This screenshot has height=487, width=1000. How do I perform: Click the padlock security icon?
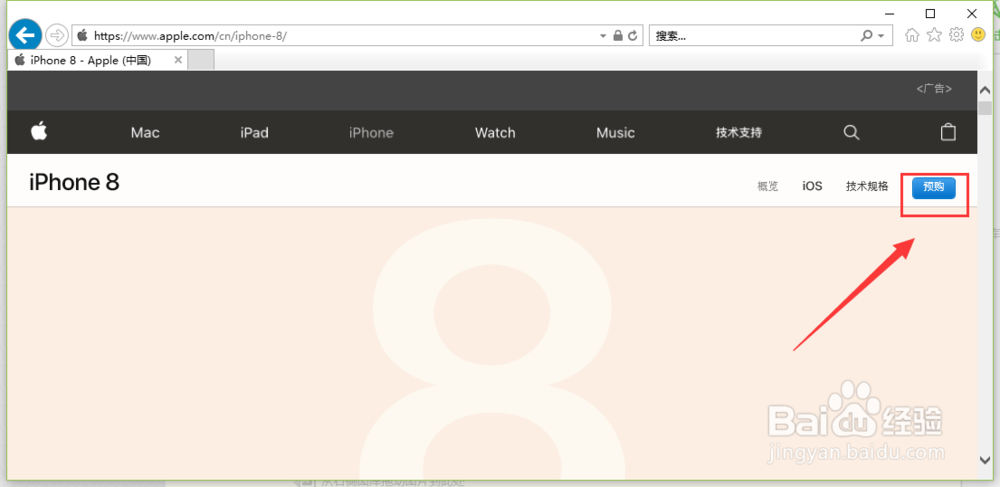[x=617, y=36]
